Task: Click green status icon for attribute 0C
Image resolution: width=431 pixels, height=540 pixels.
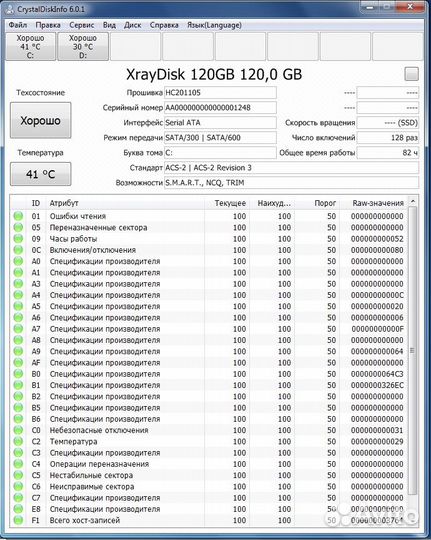Action: [18, 250]
